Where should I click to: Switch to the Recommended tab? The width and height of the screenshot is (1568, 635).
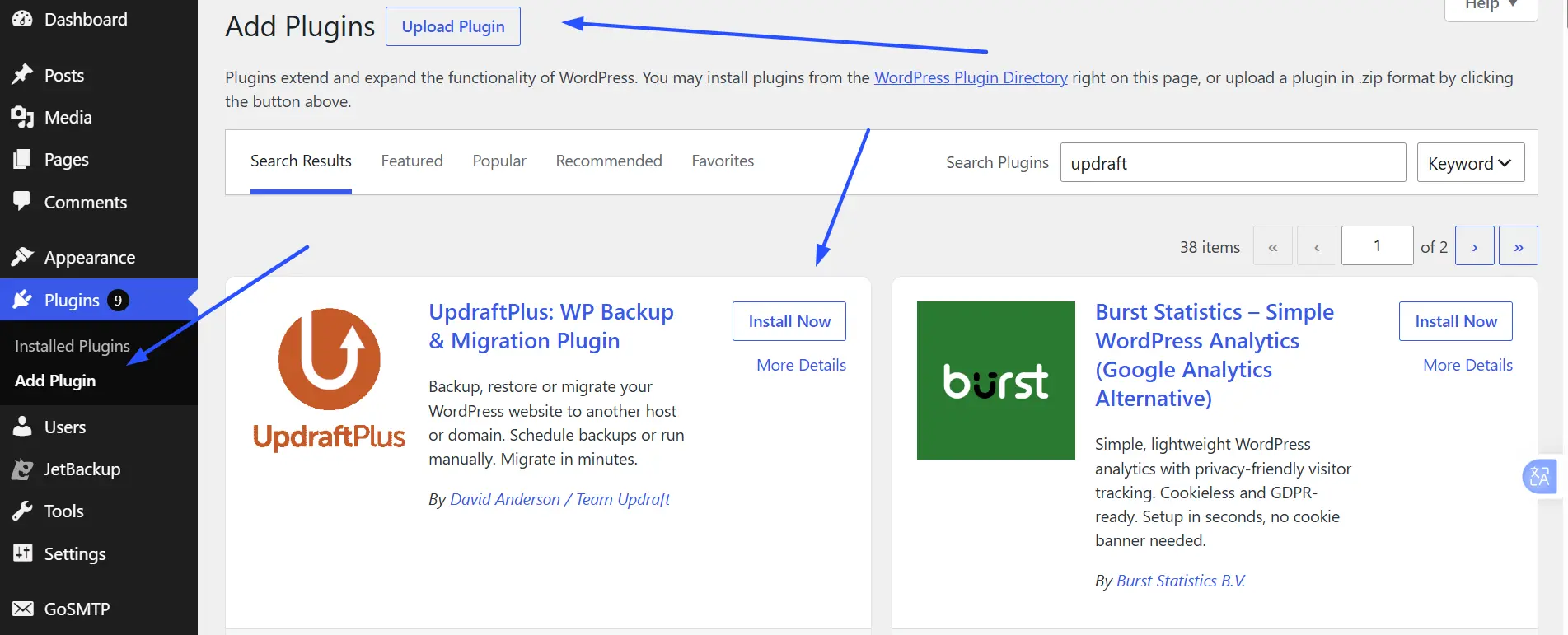point(609,161)
